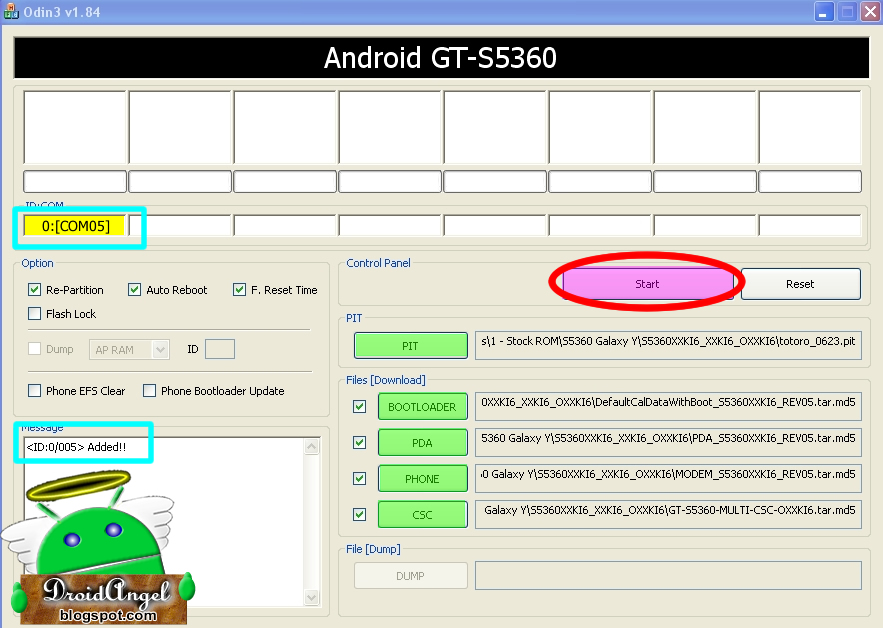Click the '<ID:0/005> Added!!' message text
Image resolution: width=883 pixels, height=628 pixels.
click(76, 447)
